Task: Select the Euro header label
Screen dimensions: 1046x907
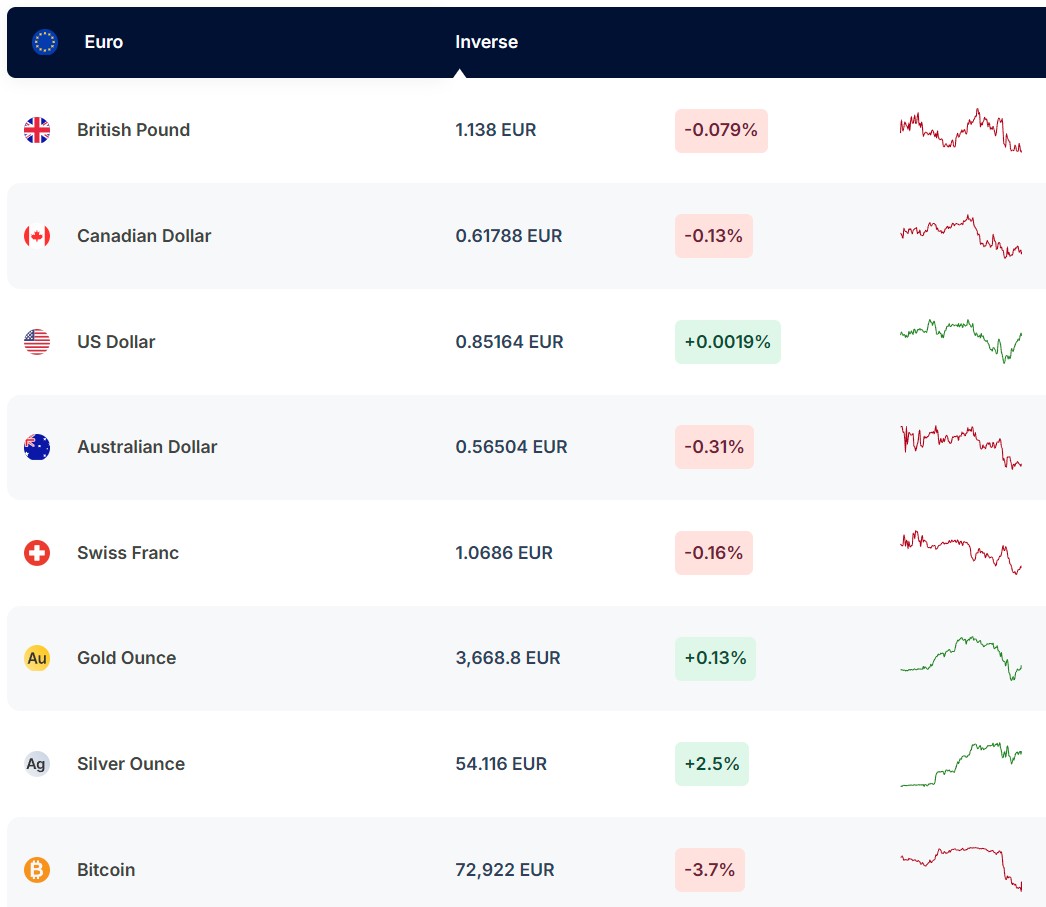Action: point(104,42)
